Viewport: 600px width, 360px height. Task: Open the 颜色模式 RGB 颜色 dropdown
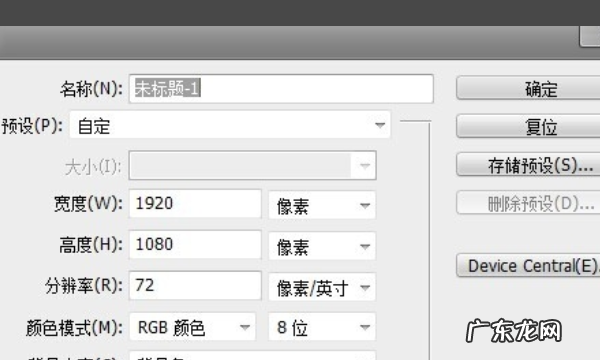tap(192, 327)
